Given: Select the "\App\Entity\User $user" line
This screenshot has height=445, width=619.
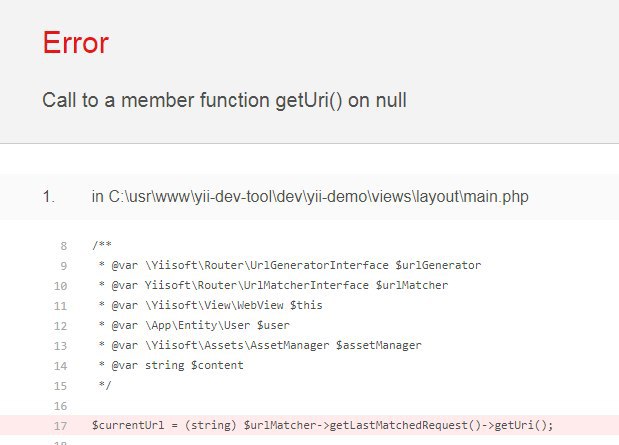Looking at the screenshot, I should (x=194, y=325).
